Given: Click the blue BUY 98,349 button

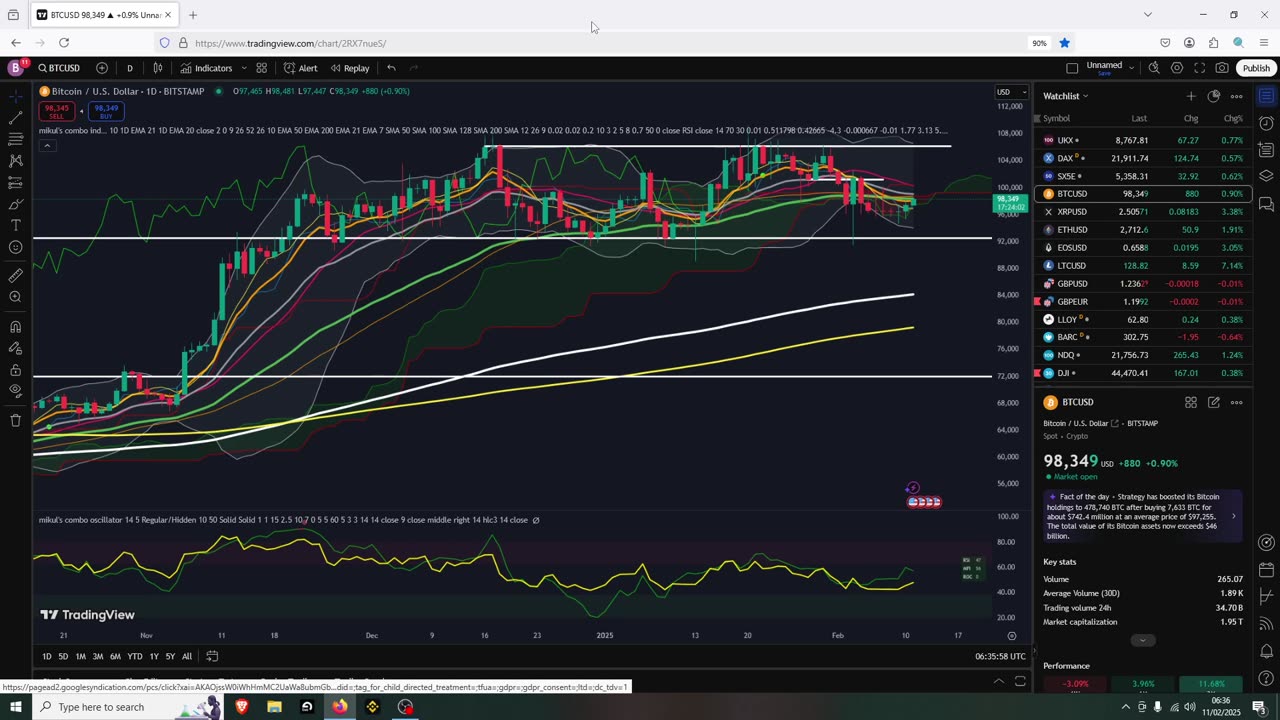Looking at the screenshot, I should click(x=106, y=111).
